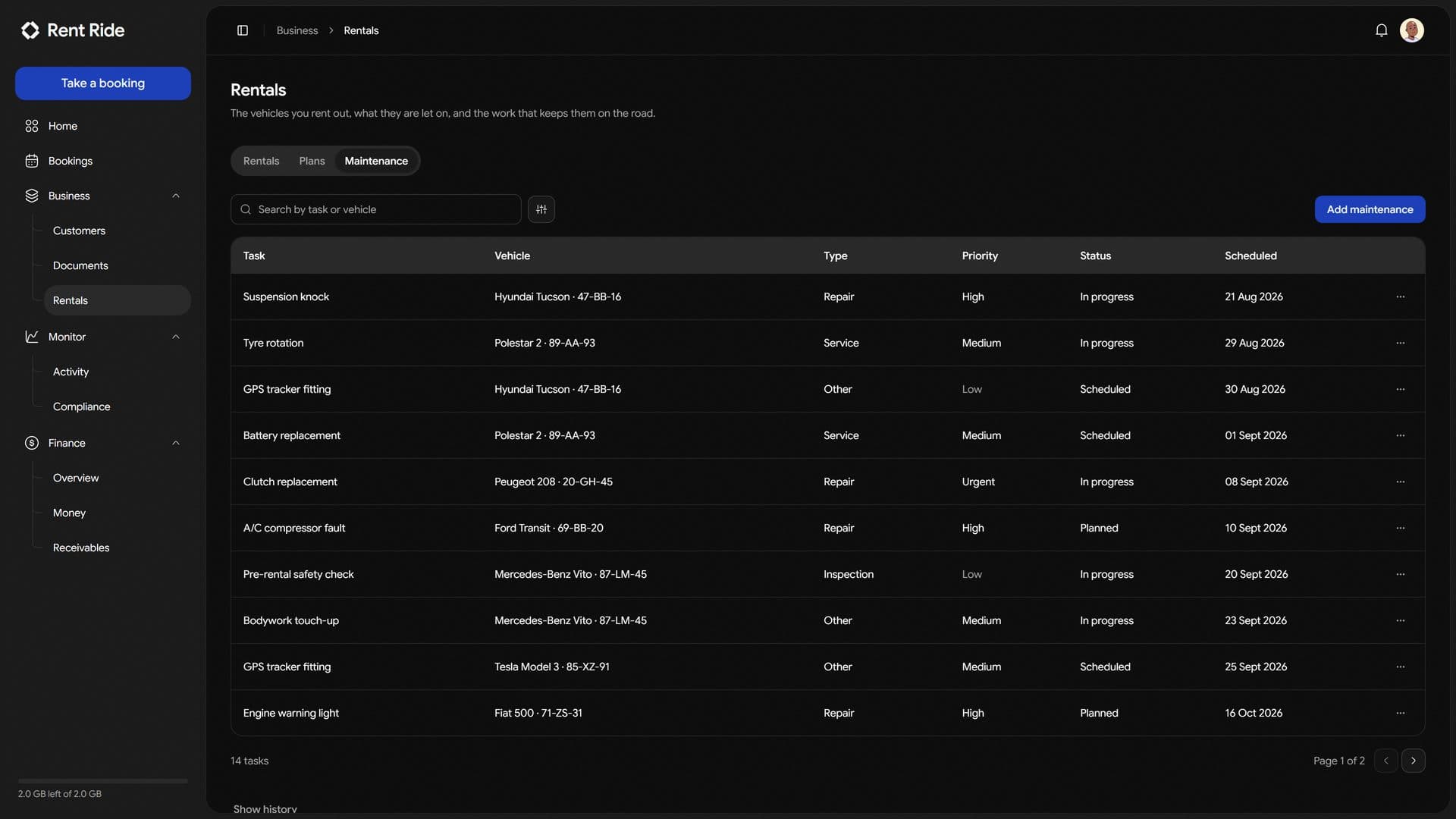Switch to the Rentals tab

click(261, 161)
